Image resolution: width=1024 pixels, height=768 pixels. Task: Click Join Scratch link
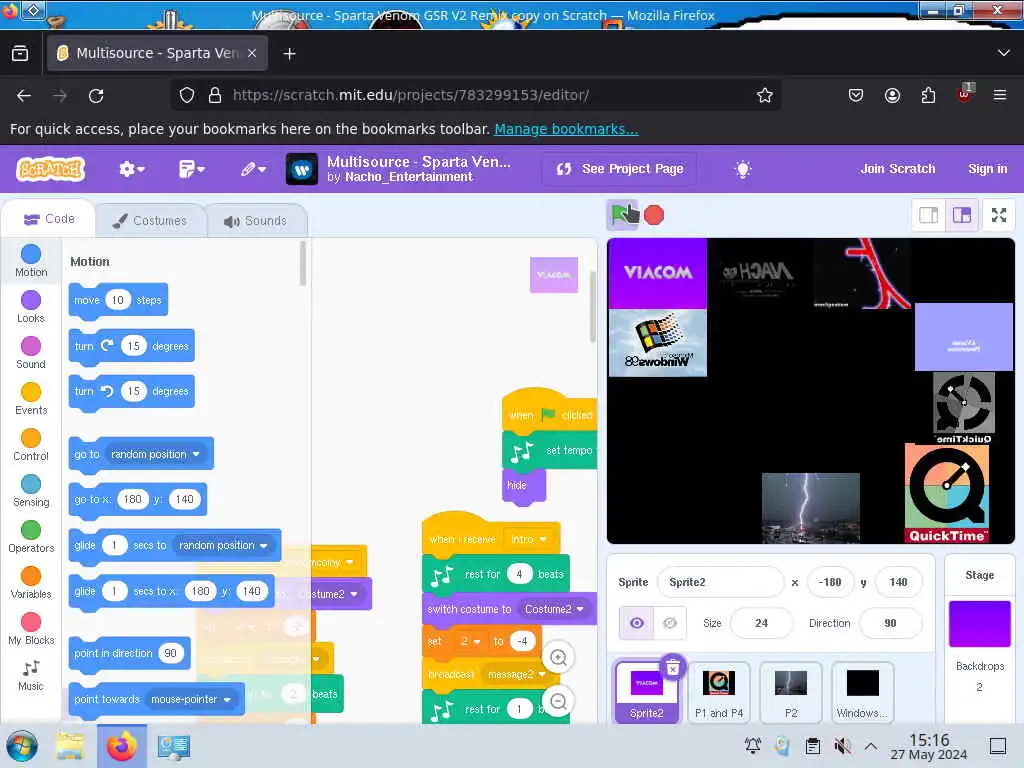tap(897, 168)
